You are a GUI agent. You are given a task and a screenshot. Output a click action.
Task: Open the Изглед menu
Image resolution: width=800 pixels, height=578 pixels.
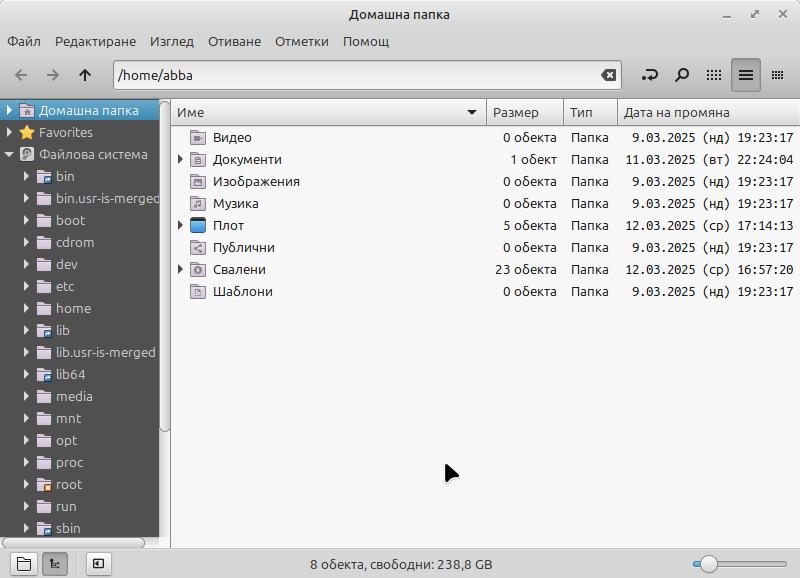click(x=172, y=41)
